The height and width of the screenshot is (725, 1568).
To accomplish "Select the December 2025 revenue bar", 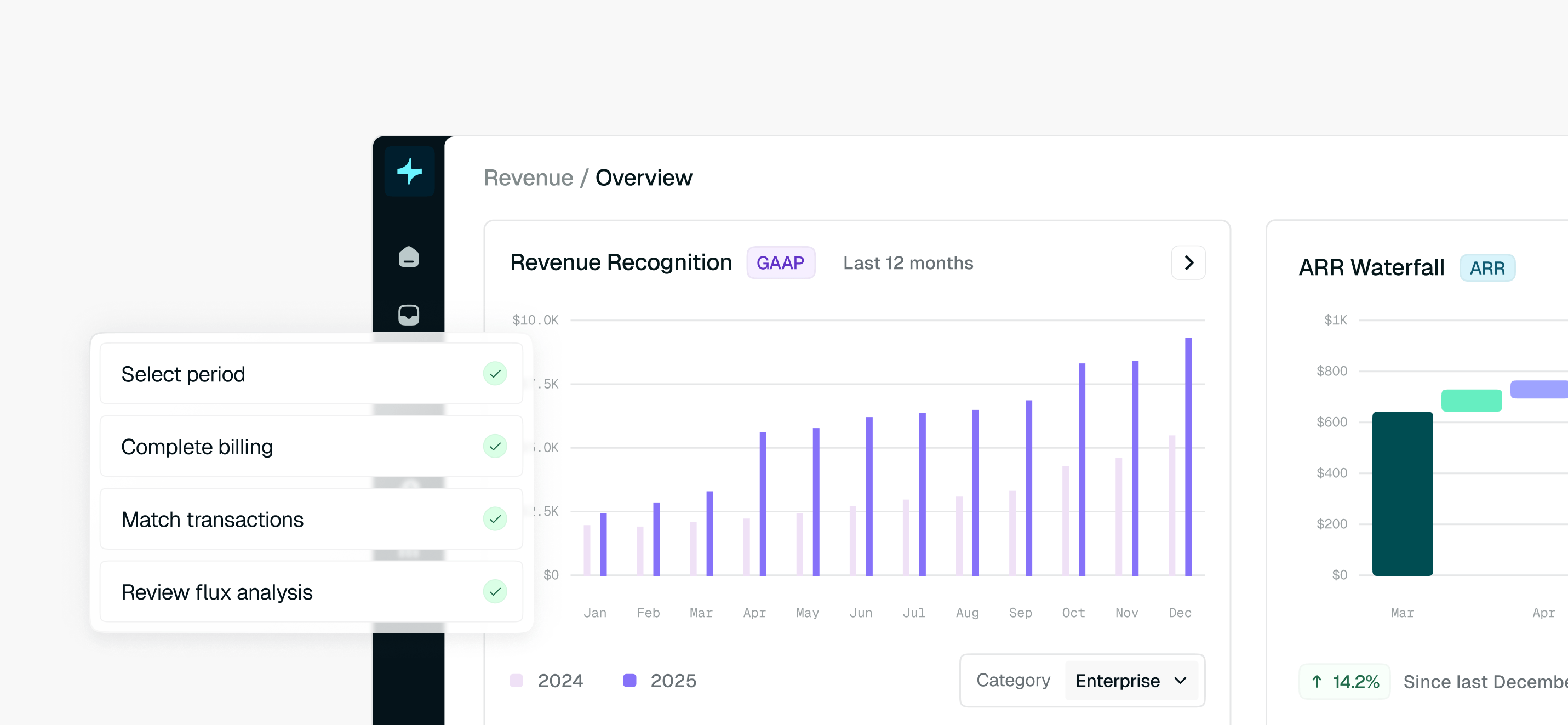I will (1188, 456).
